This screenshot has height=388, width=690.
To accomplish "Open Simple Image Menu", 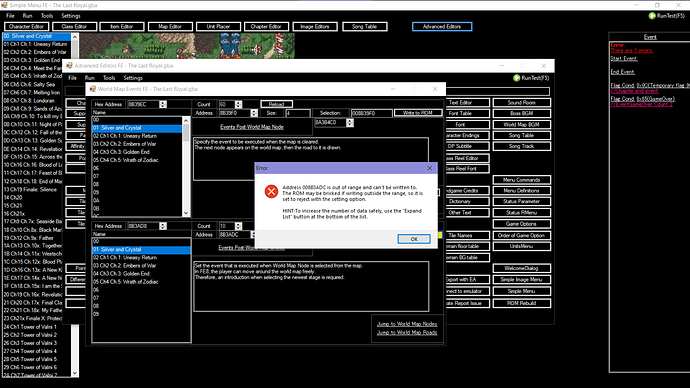I will (x=521, y=279).
